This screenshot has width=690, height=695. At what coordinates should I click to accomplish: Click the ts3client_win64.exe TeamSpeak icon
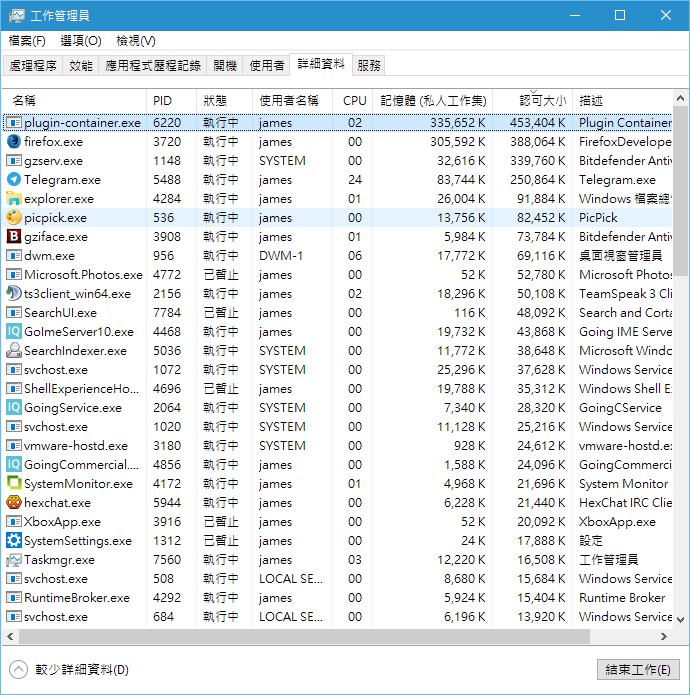14,293
